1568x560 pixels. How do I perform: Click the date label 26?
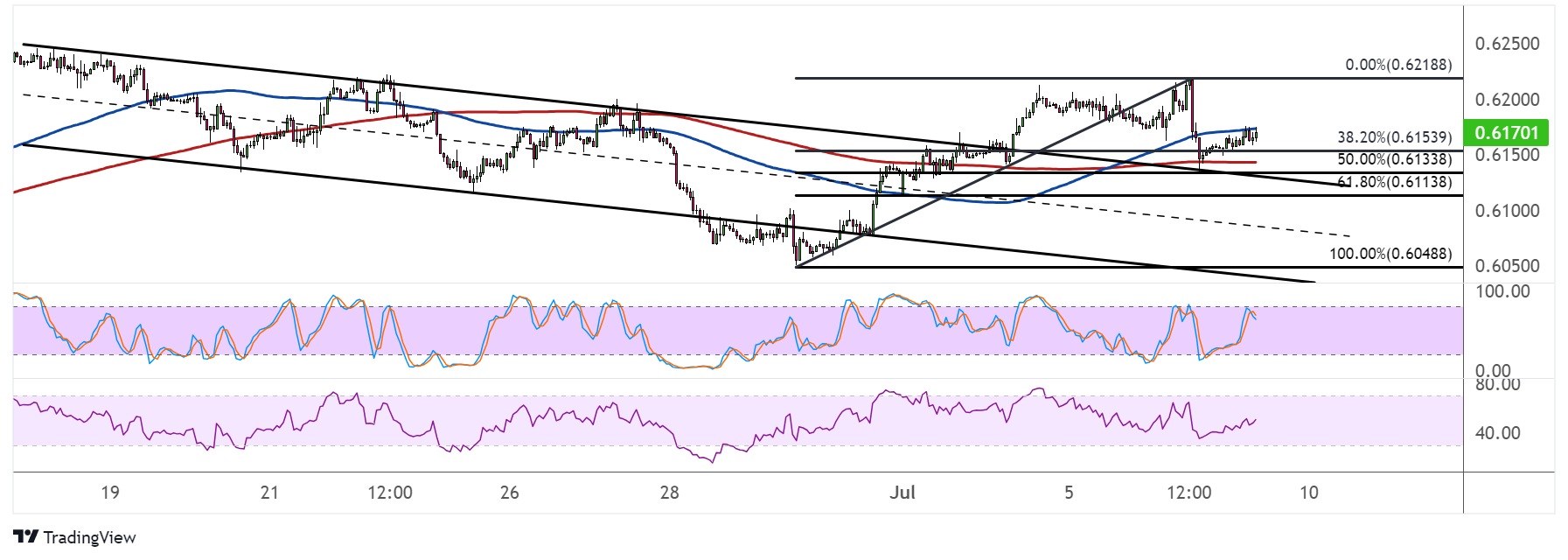pyautogui.click(x=510, y=493)
